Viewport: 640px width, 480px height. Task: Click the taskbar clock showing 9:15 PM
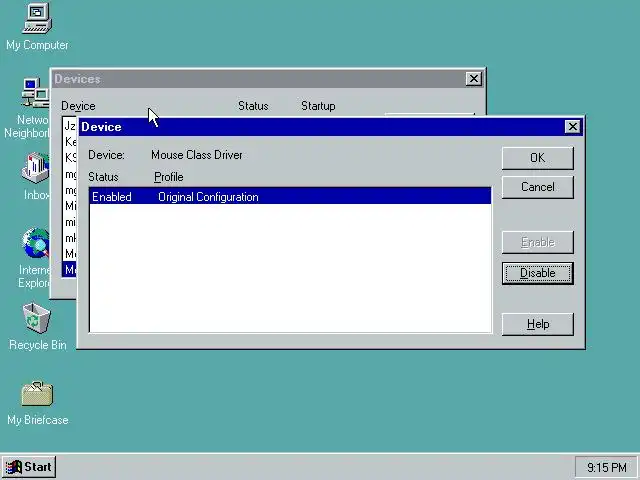(607, 467)
